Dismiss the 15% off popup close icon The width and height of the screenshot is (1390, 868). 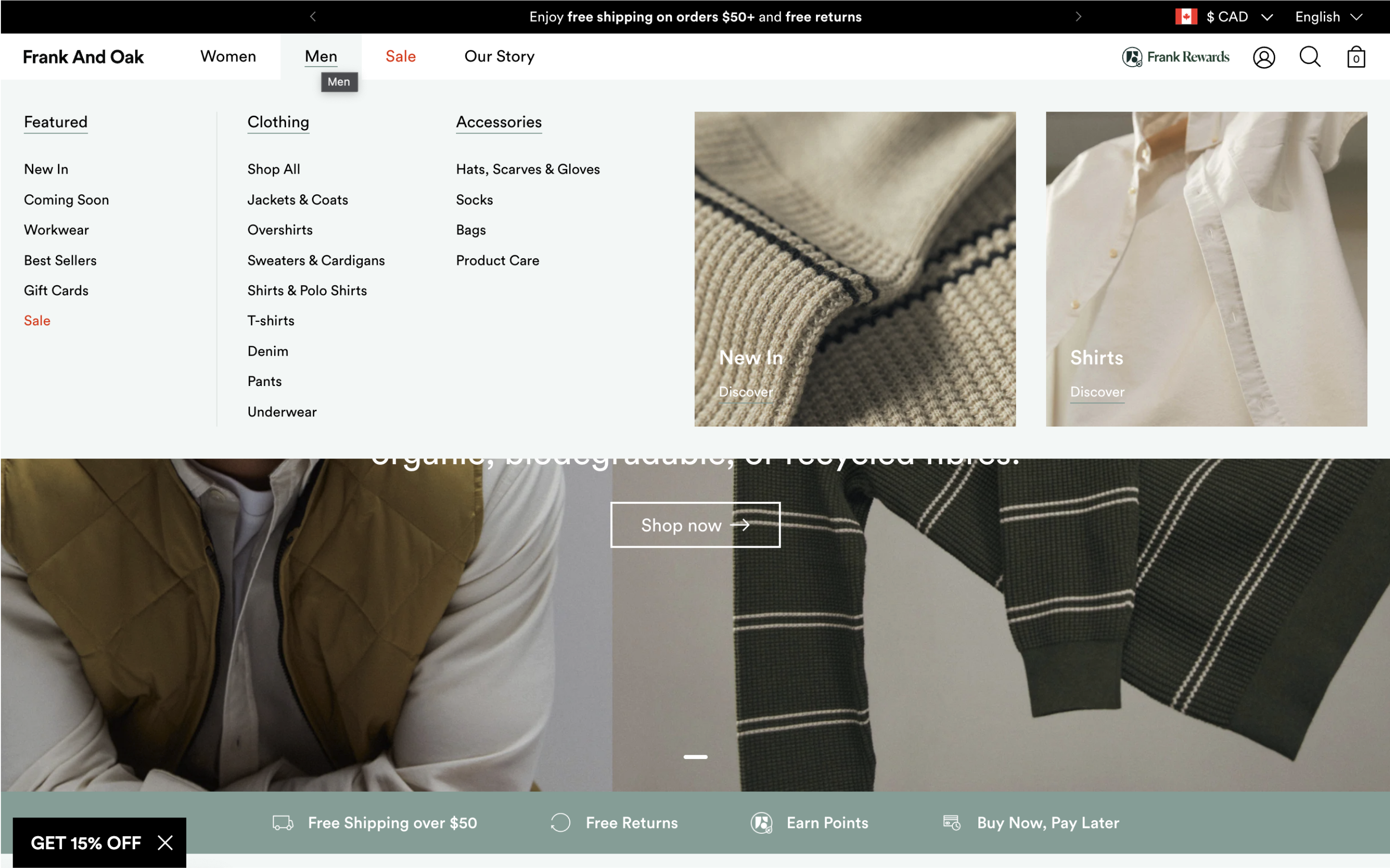[165, 843]
